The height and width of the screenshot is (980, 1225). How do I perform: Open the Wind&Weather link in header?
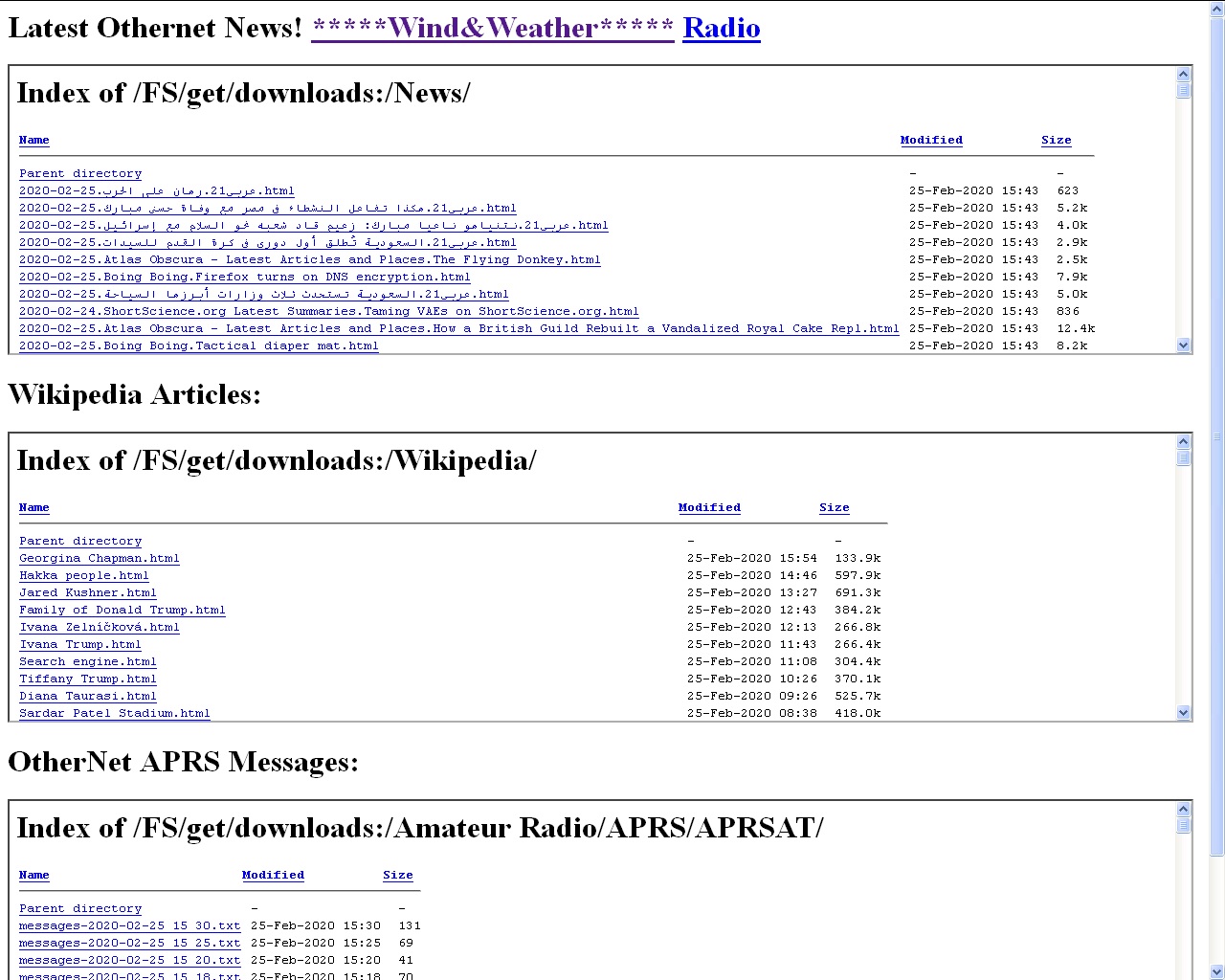[x=493, y=28]
